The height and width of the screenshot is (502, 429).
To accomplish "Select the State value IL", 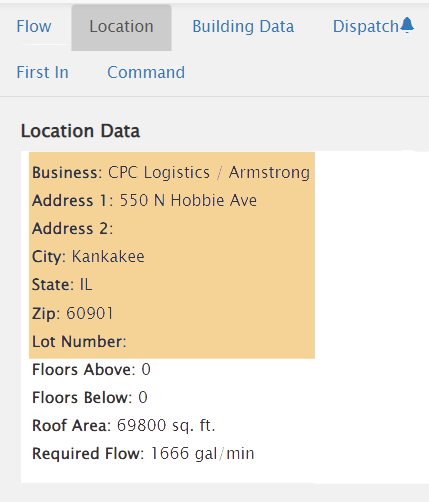I will (86, 285).
